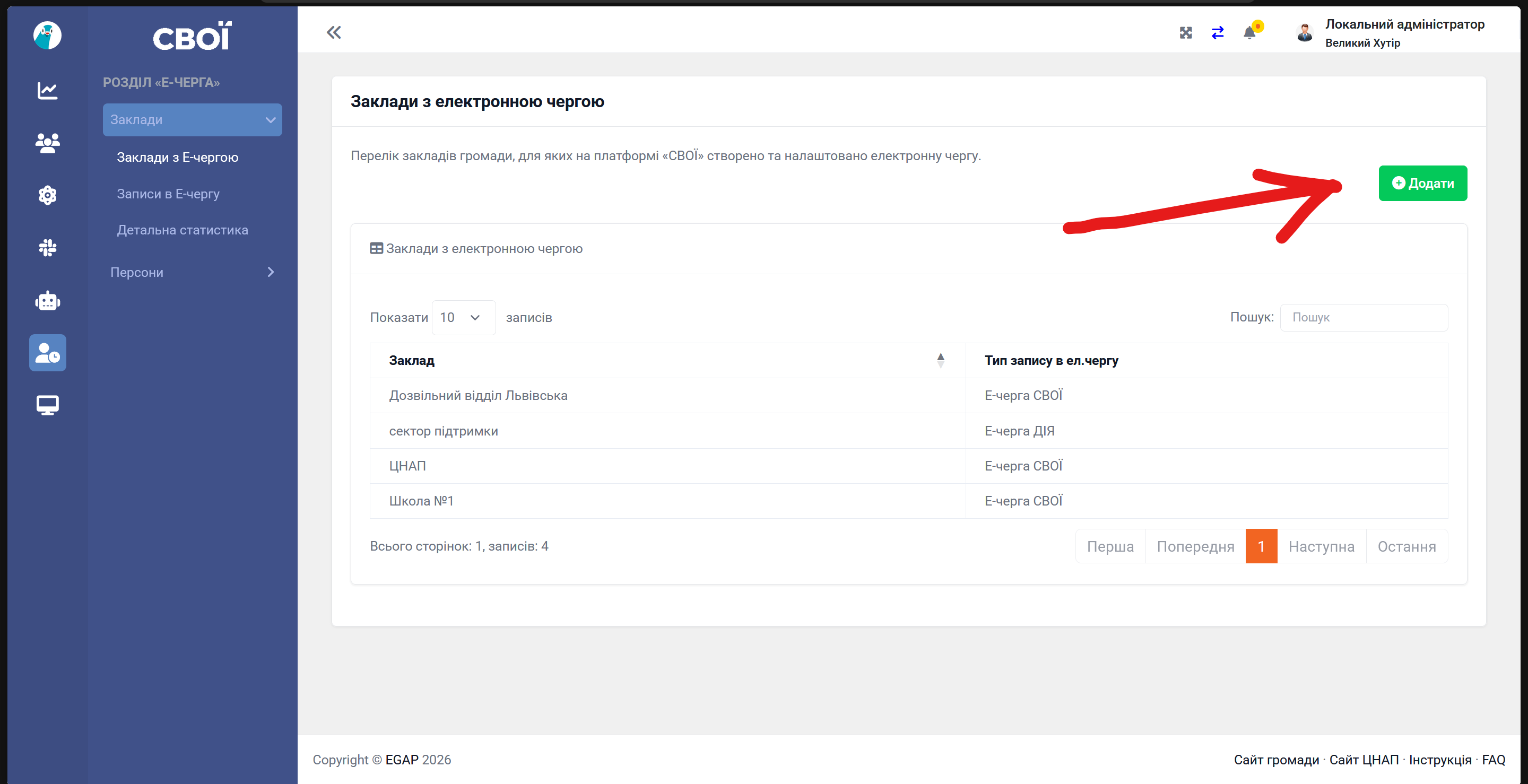Click the green Додати button
Screen dimensions: 1528x784
[x=1422, y=183]
